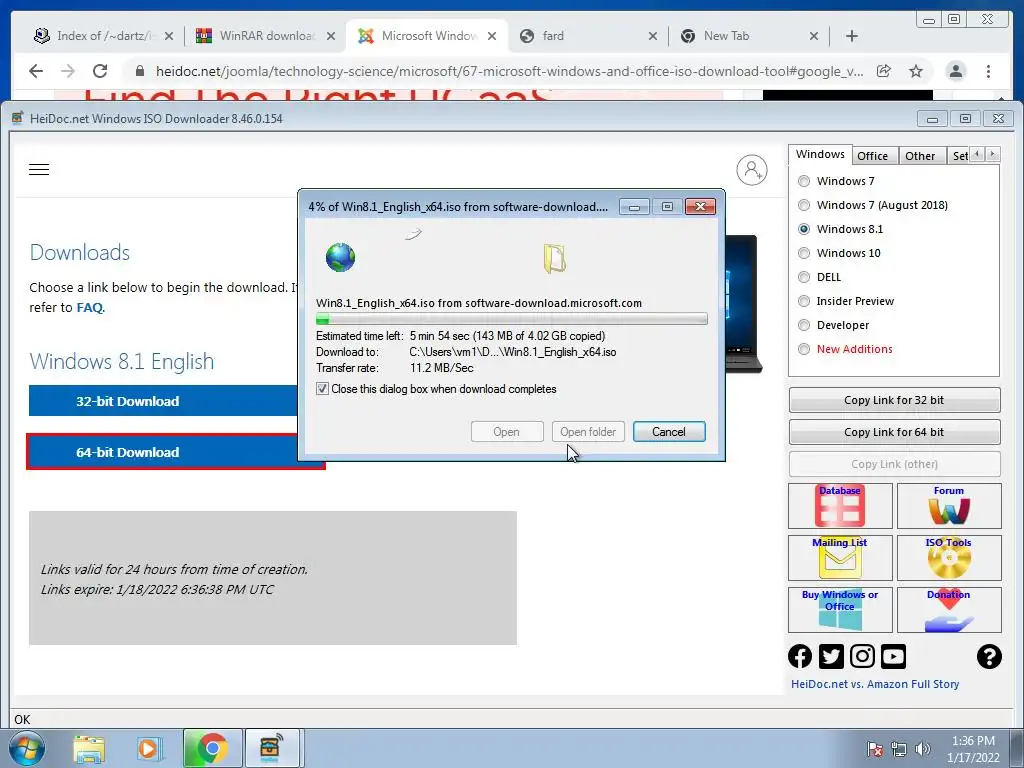
Task: Click the user sign-in profile icon
Action: pos(752,170)
